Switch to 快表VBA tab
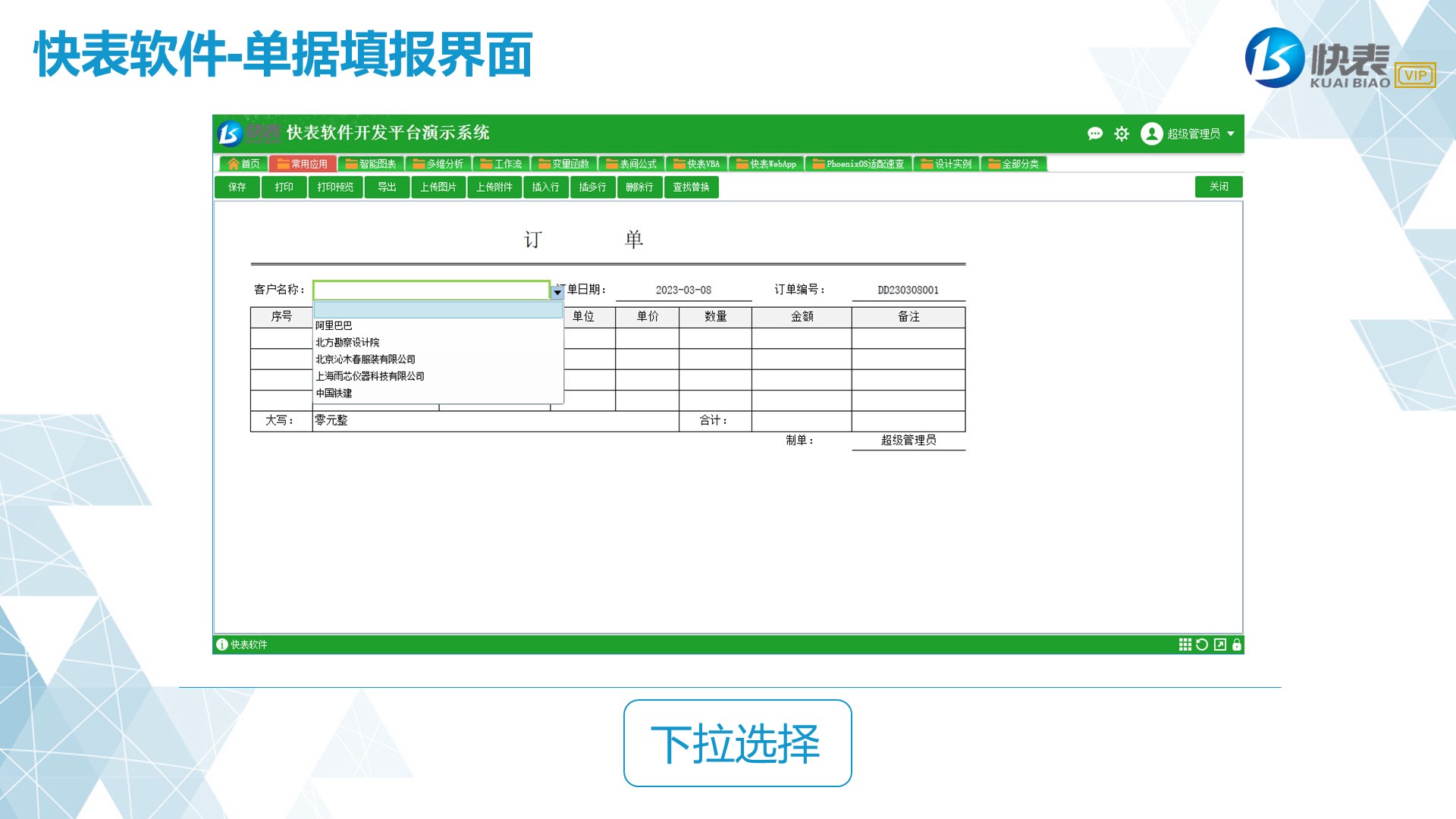The width and height of the screenshot is (1456, 819). [x=696, y=164]
